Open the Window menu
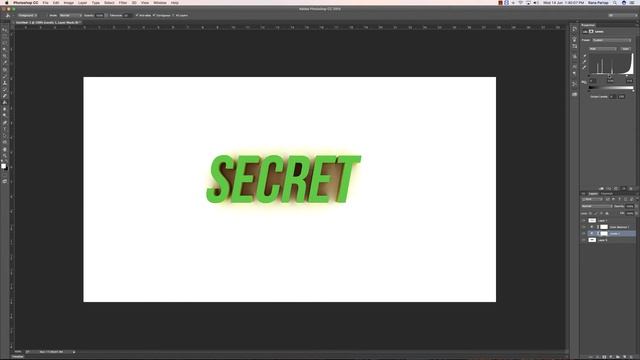Viewport: 640px width, 360px height. coord(160,2)
